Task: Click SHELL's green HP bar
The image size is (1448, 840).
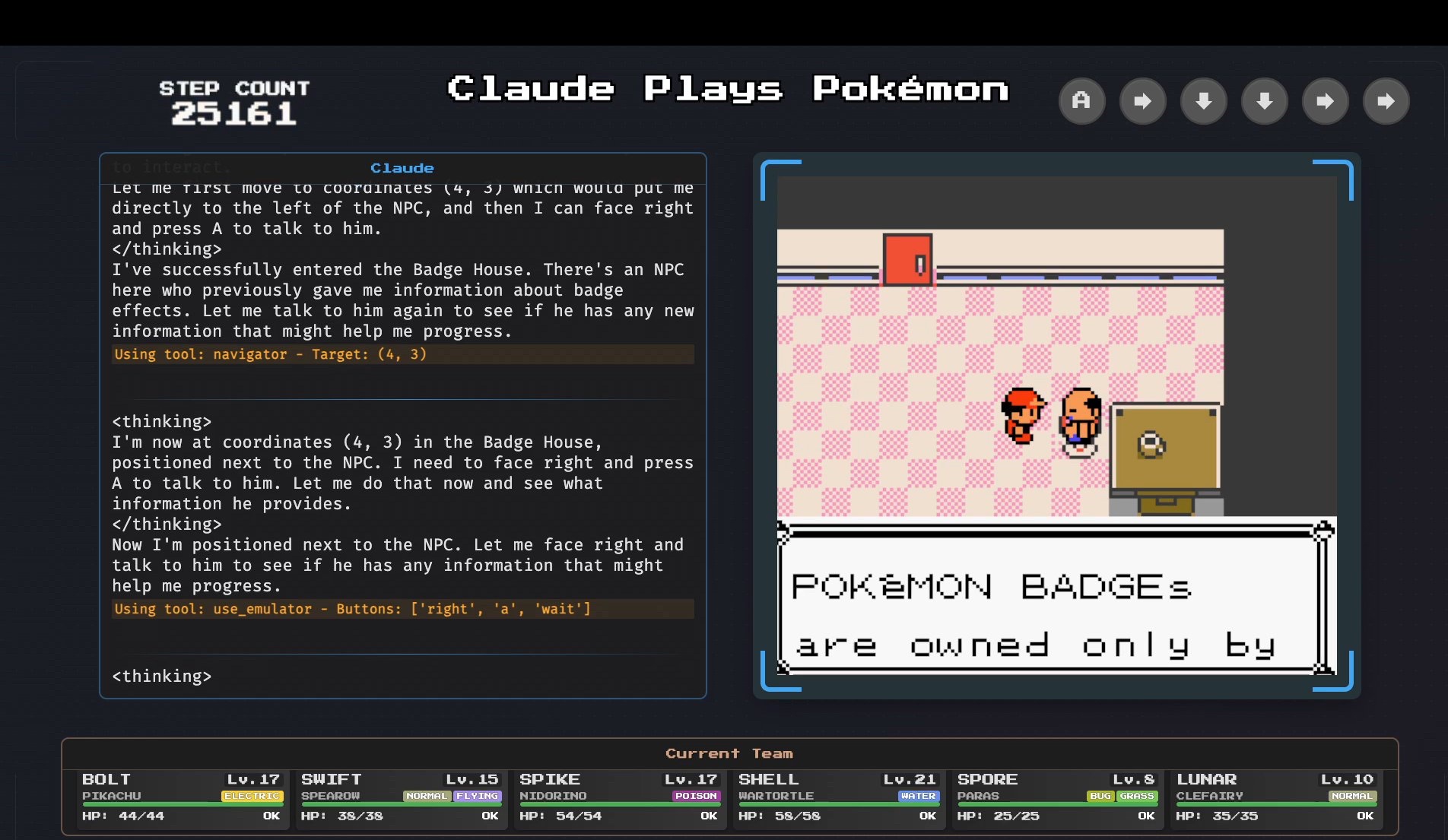Action: click(x=839, y=804)
